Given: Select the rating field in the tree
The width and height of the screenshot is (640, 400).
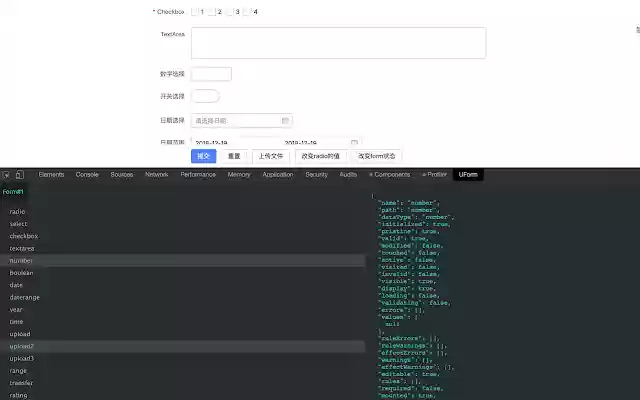Looking at the screenshot, I should (x=18, y=395).
